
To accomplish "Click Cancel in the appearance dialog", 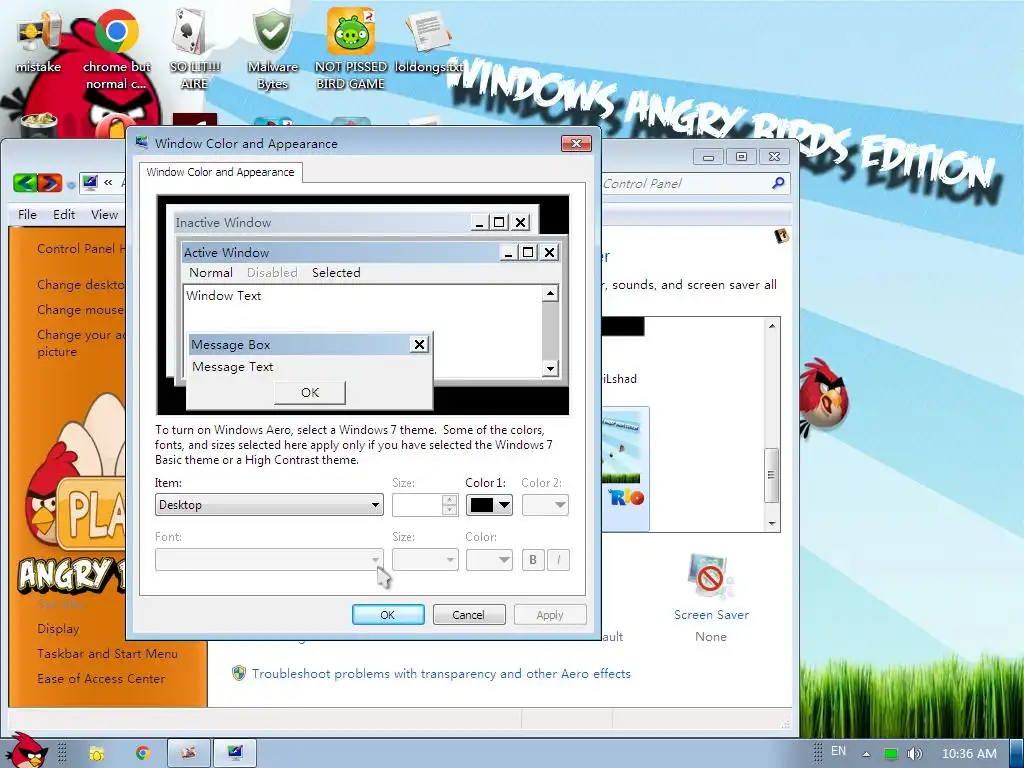I will (469, 615).
